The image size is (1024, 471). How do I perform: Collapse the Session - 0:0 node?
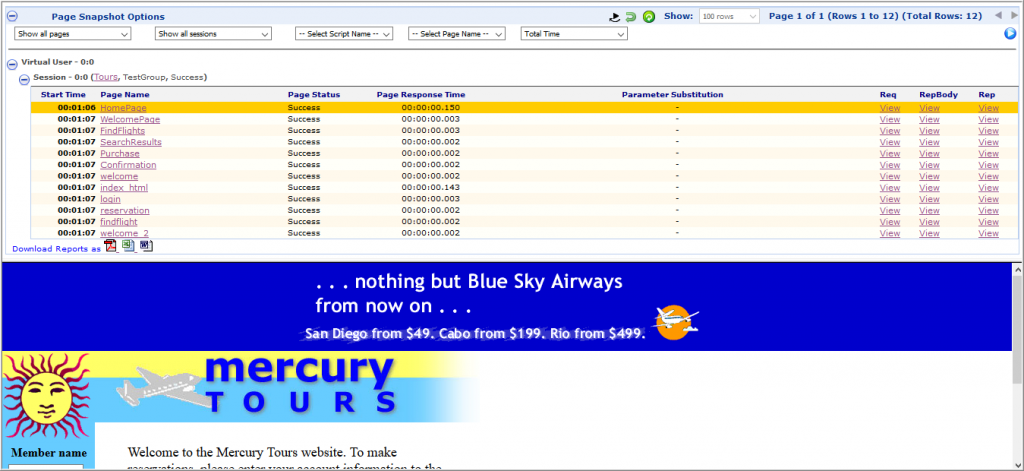click(x=24, y=79)
